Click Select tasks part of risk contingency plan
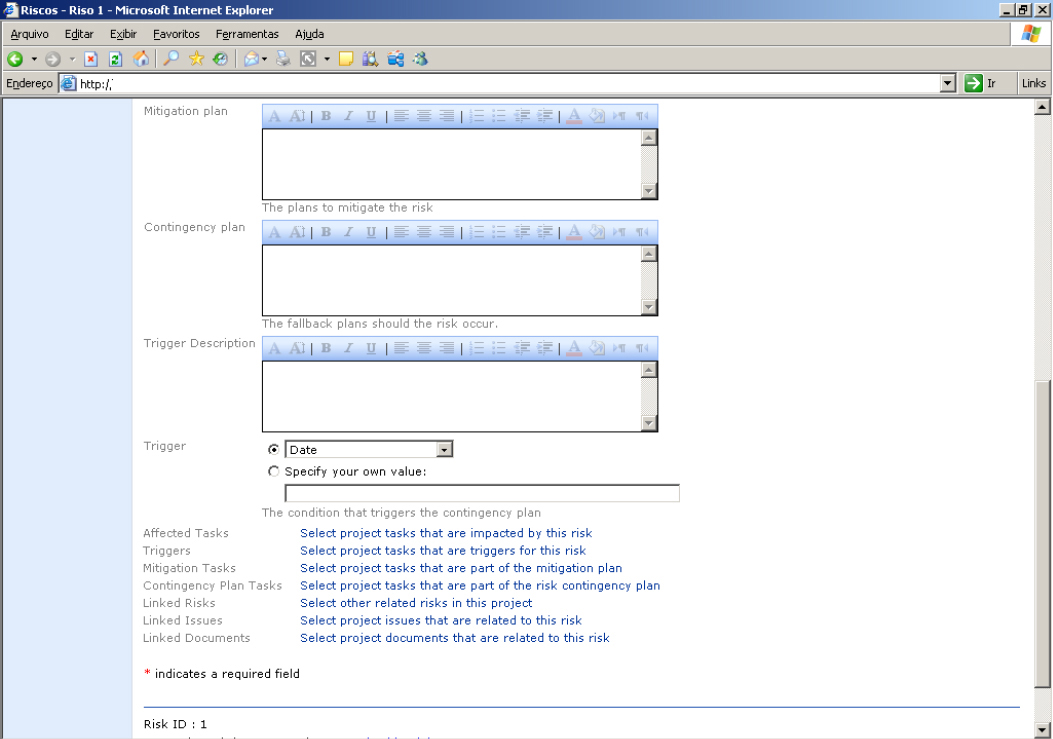 coord(480,585)
